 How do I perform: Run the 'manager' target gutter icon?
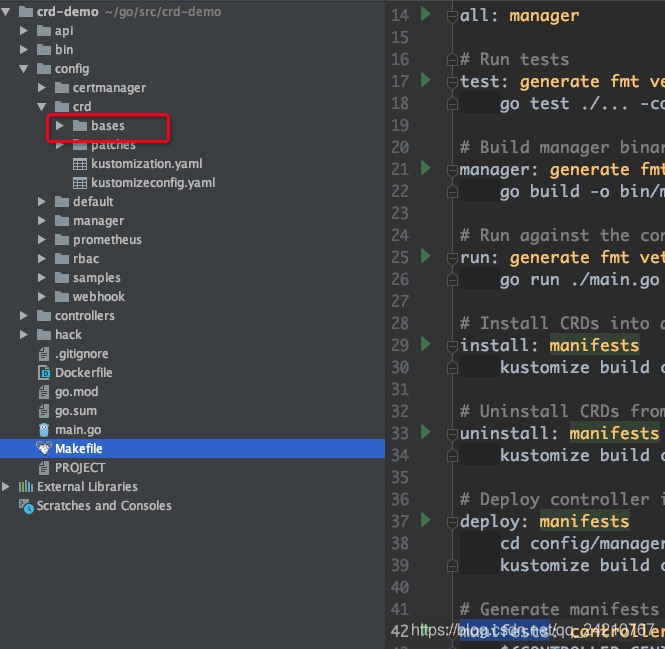point(425,168)
